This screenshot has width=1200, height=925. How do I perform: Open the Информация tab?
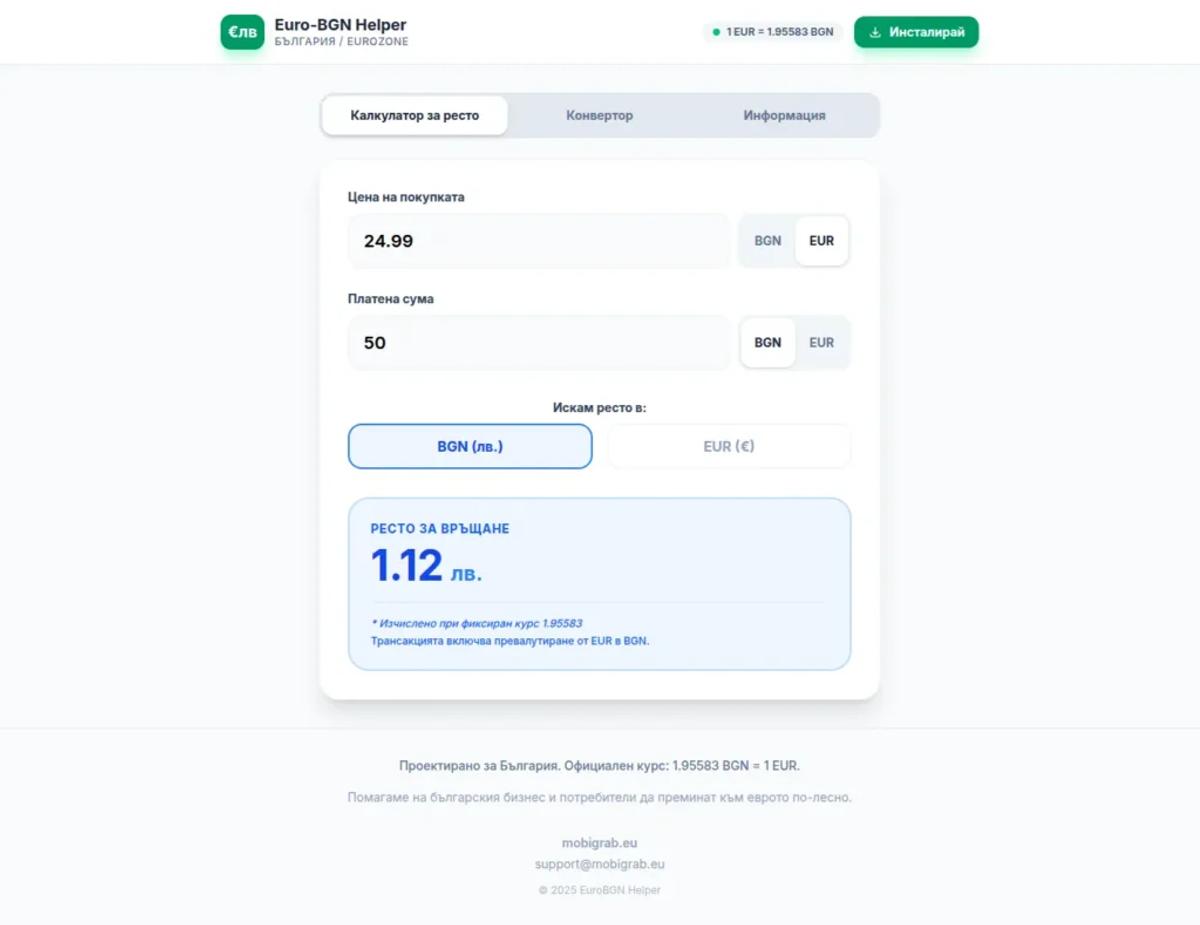[784, 115]
